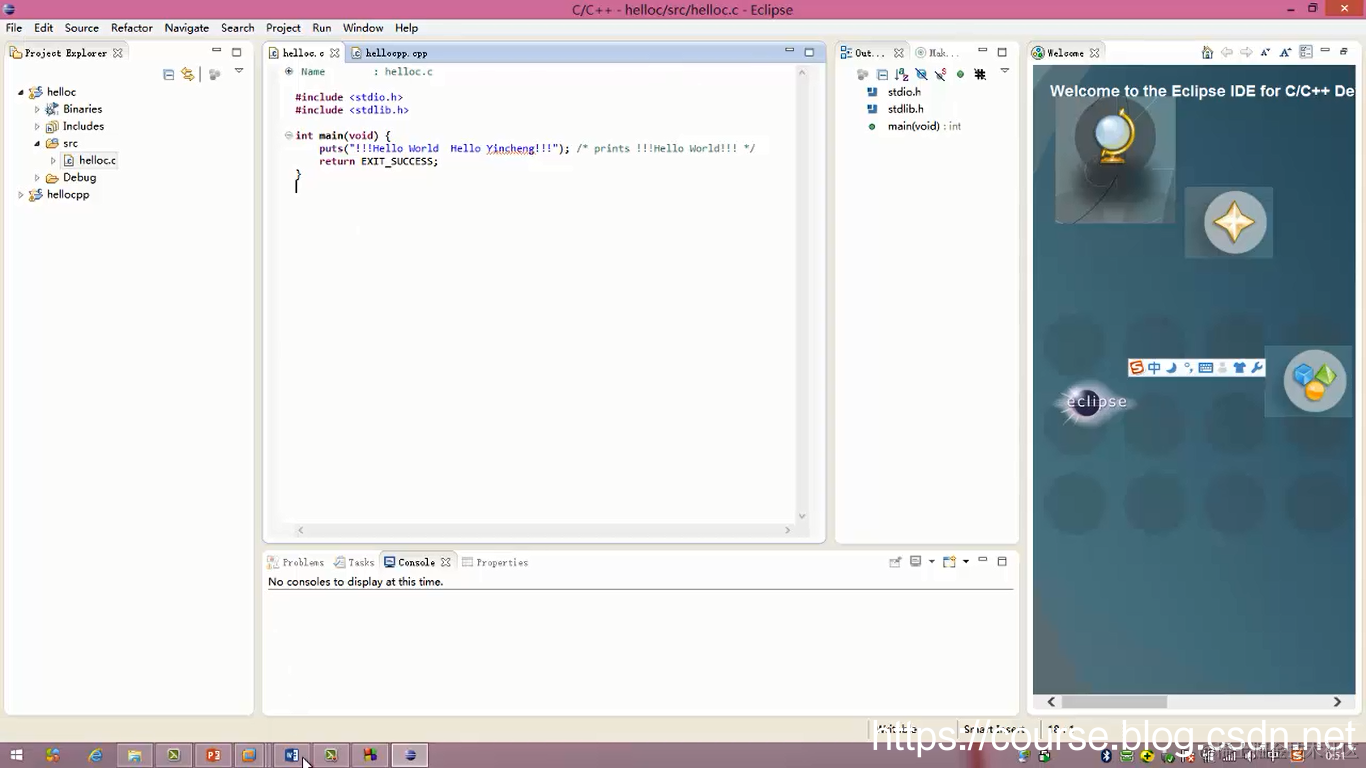Open PowerPoint from the taskbar
The image size is (1366, 768).
pyautogui.click(x=213, y=755)
